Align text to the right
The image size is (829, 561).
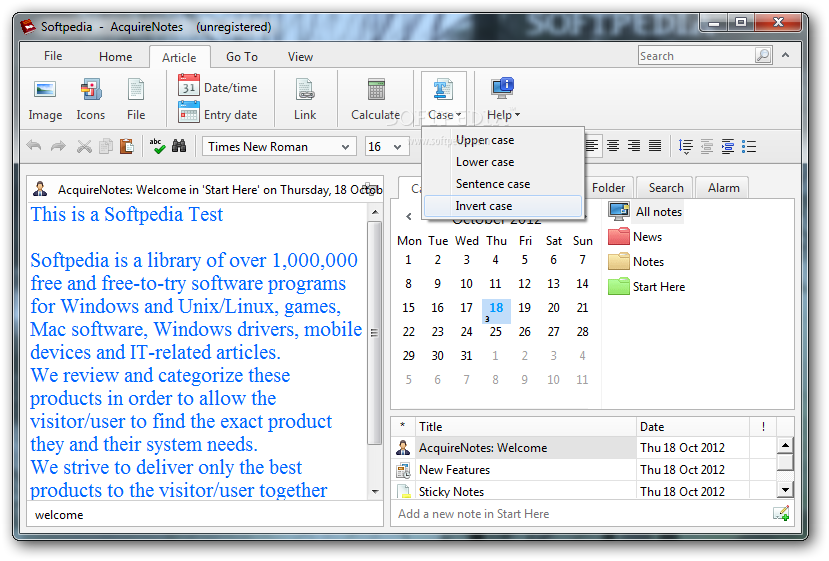(634, 146)
